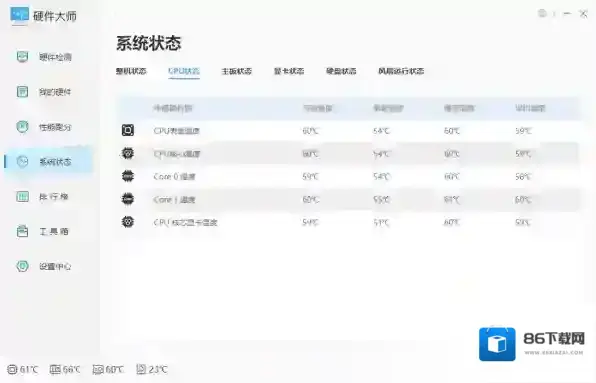Screen dimensions: 596x383
Task: Click the current temperature value for Core 0 温度
Action: [x=310, y=177]
